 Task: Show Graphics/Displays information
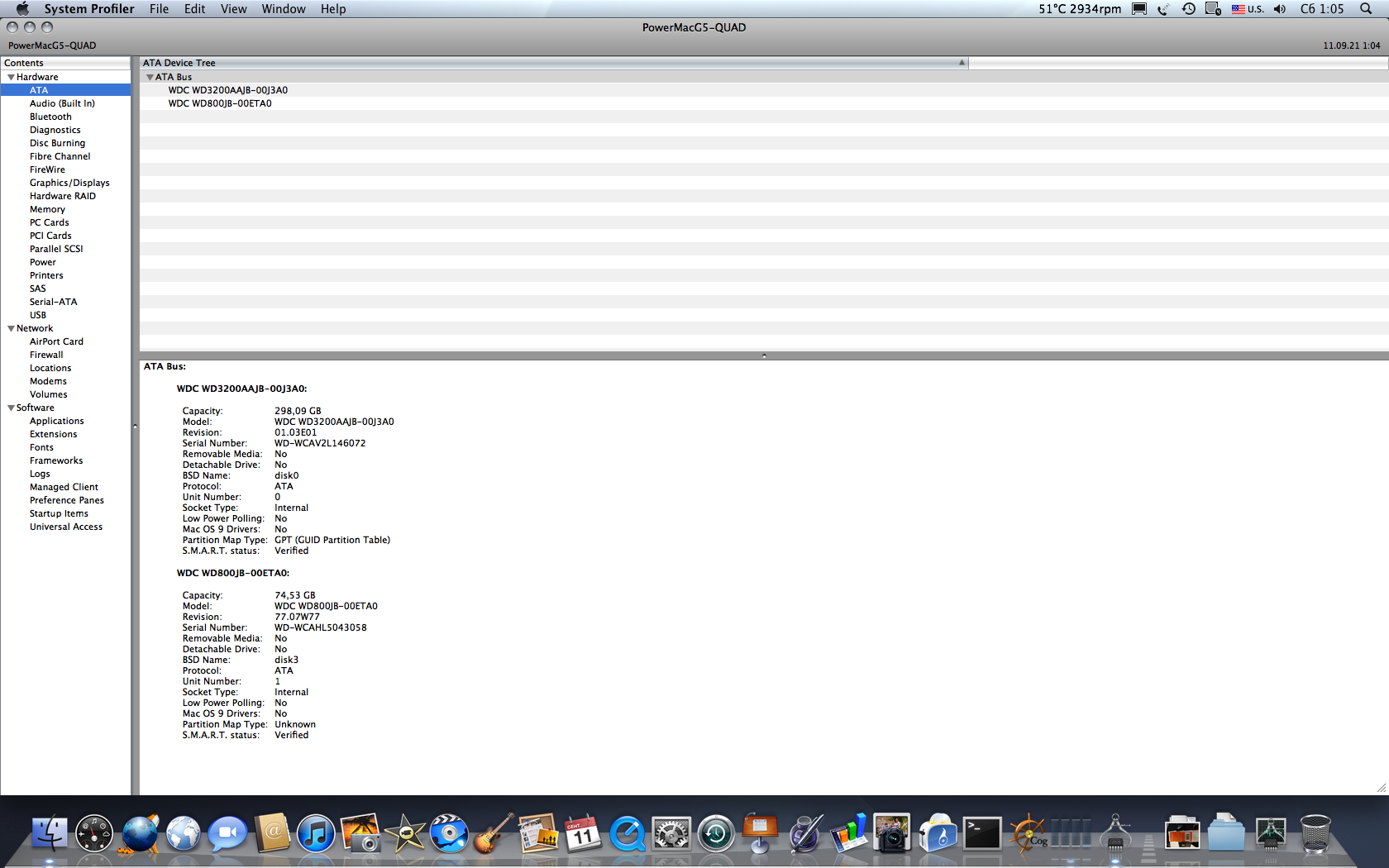69,183
